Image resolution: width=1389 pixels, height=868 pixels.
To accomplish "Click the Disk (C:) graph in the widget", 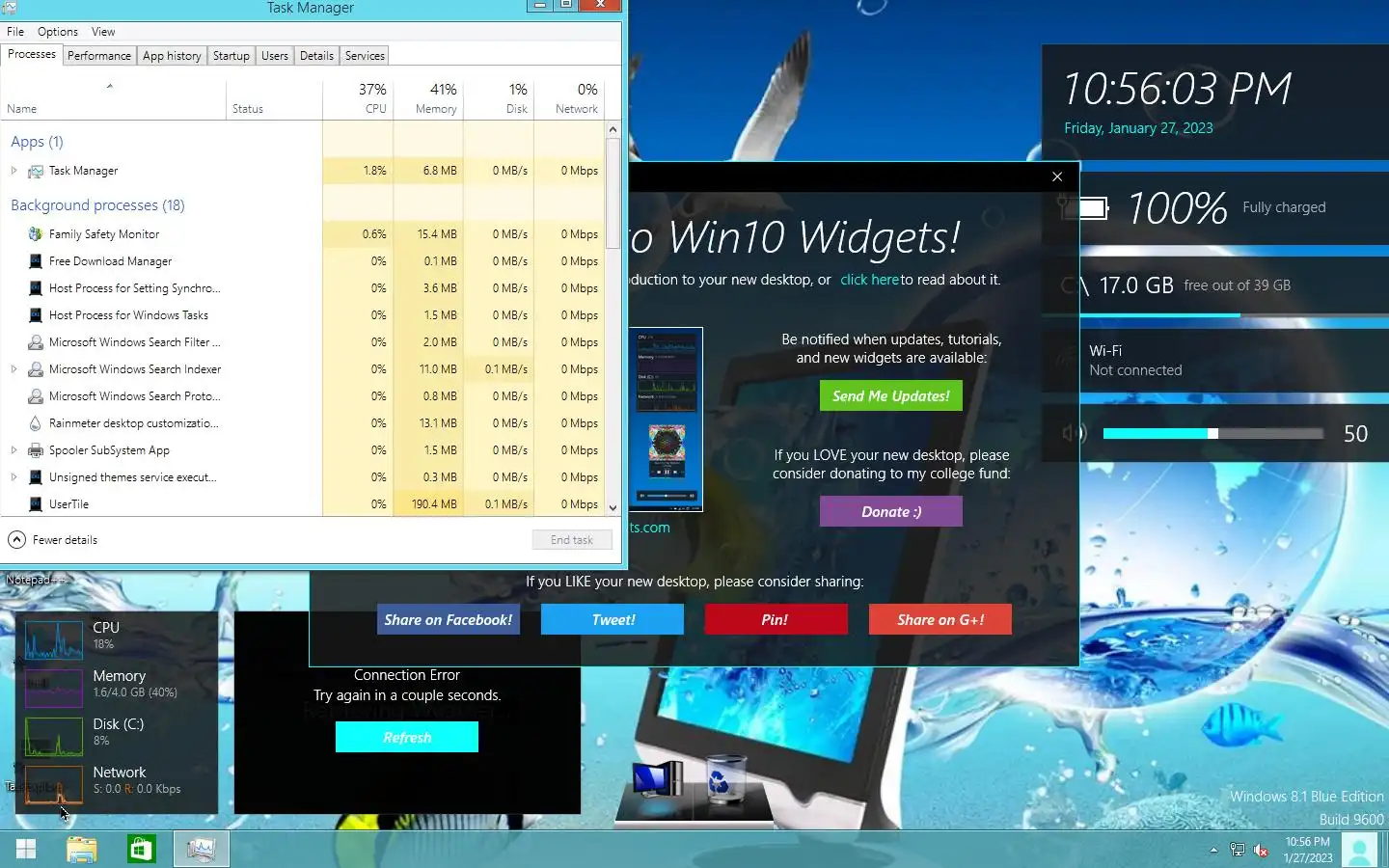I will 54,737.
